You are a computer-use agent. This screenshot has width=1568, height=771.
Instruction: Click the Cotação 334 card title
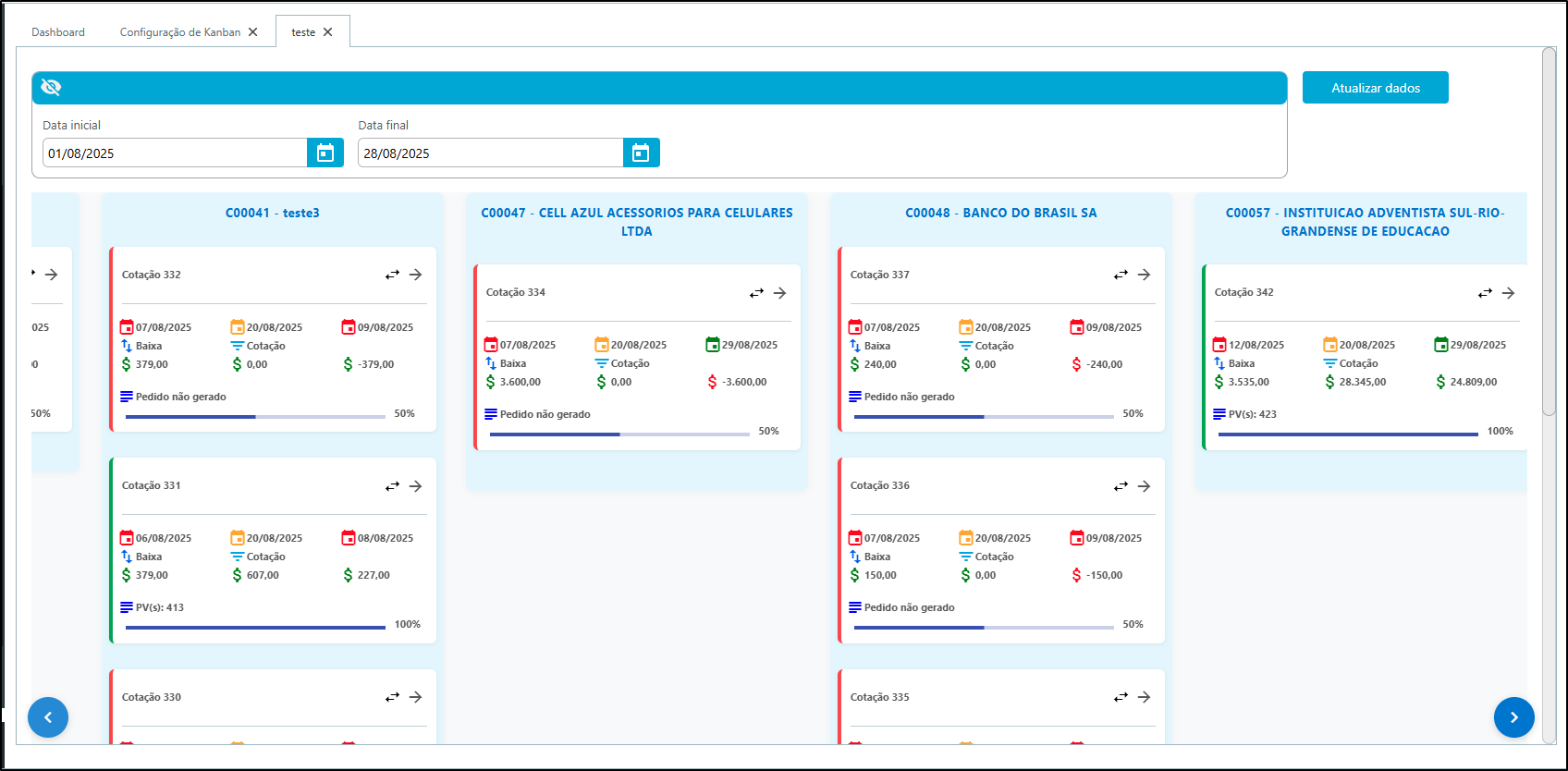516,292
